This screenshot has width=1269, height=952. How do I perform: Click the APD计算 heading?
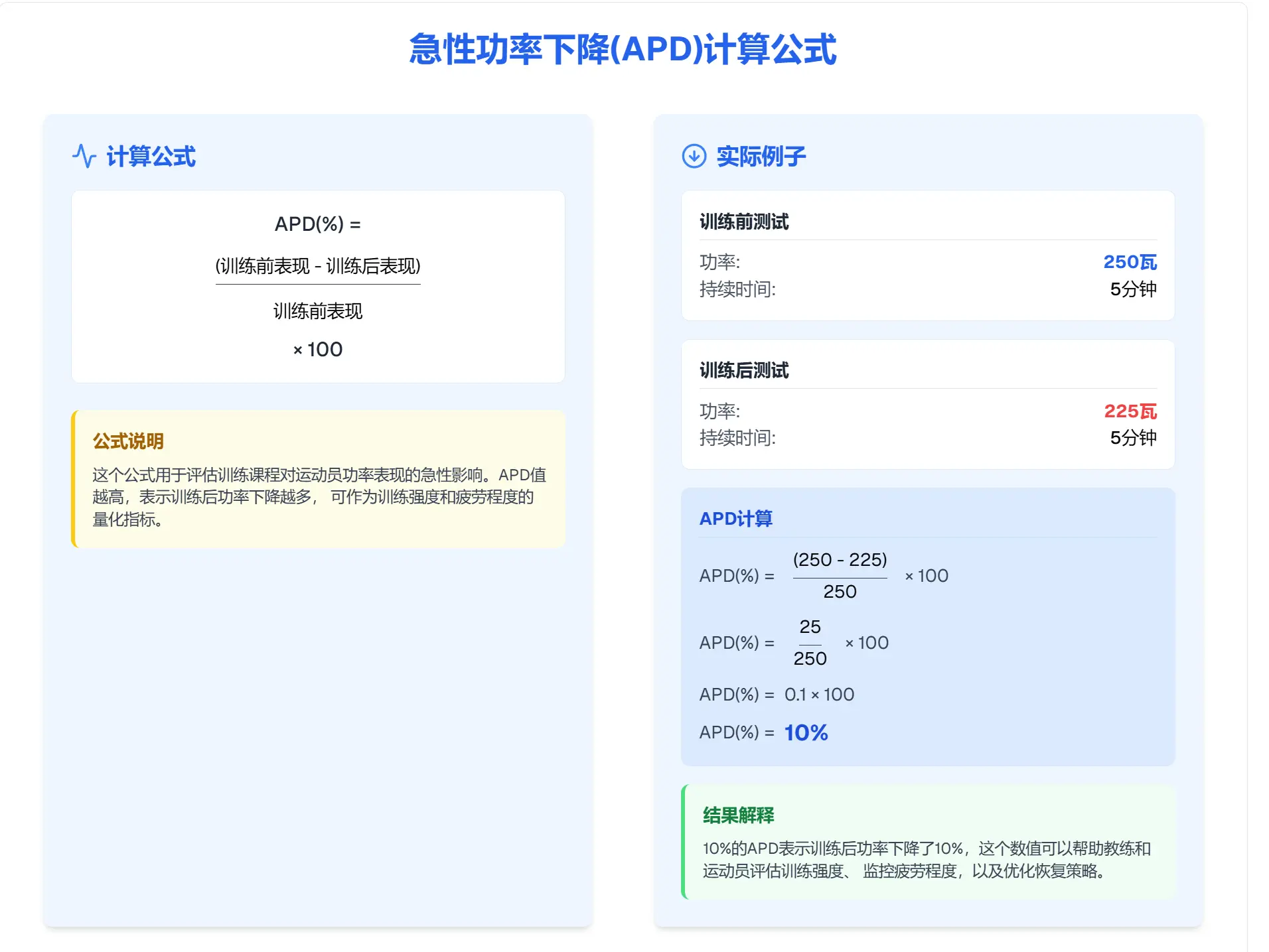[736, 519]
